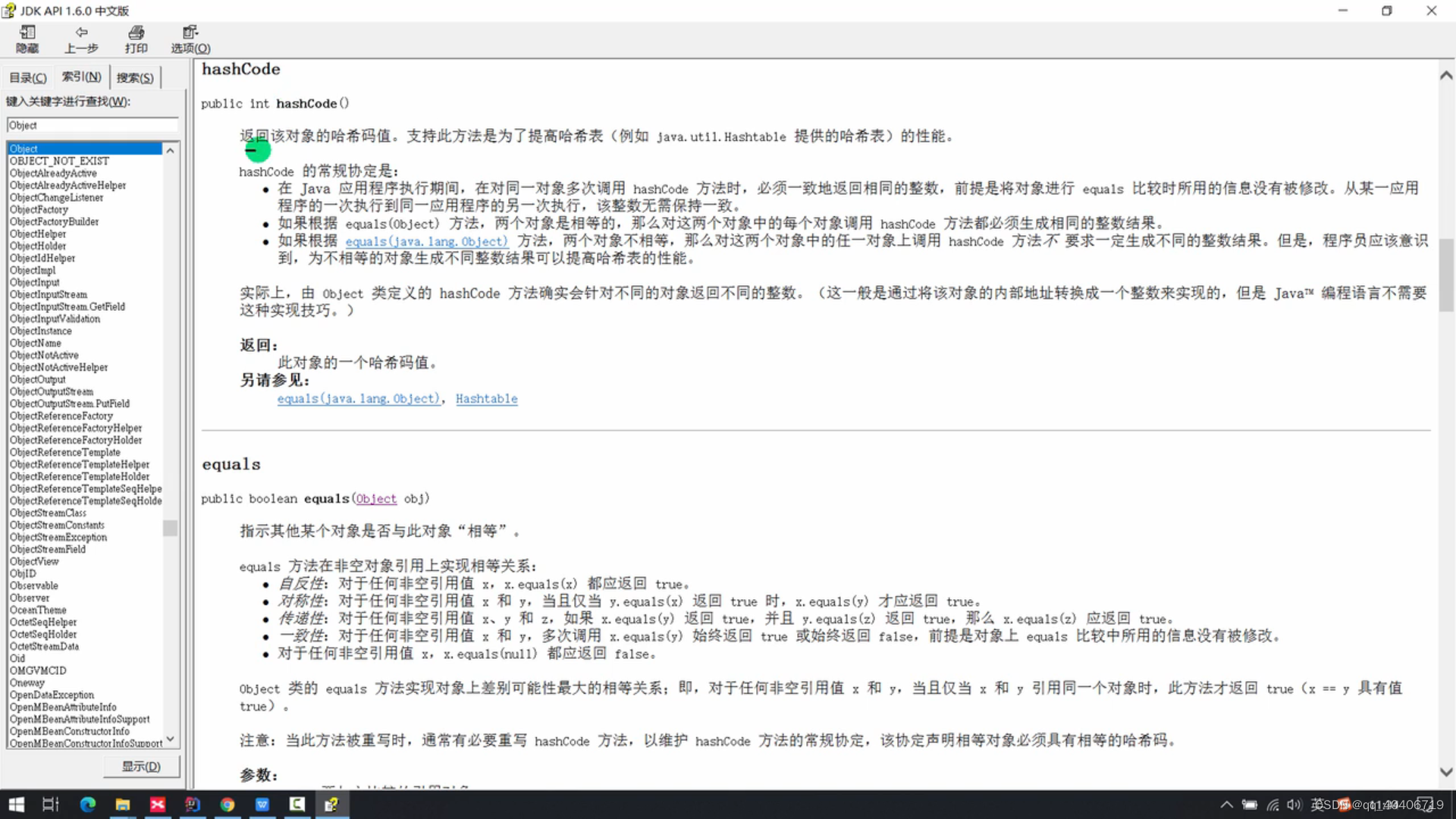Viewport: 1456px width, 819px height.
Task: Click the volume icon in system tray
Action: pos(1294,805)
